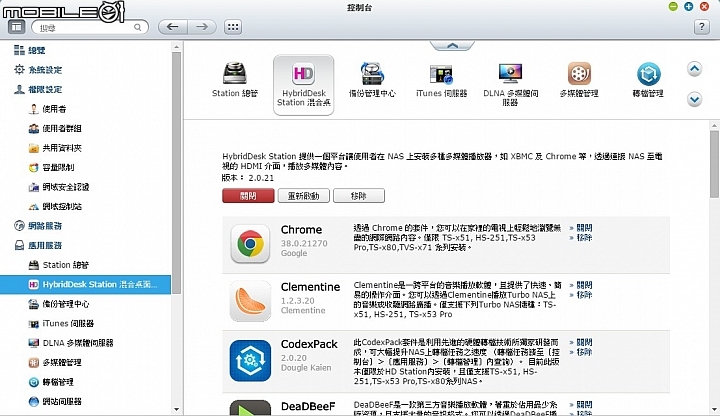Click the blue maximize window button
The width and height of the screenshot is (720, 416).
pyautogui.click(x=688, y=6)
